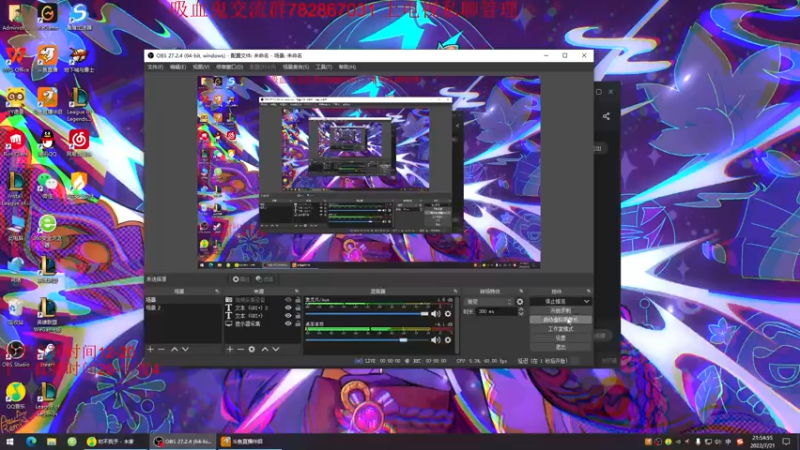Mute the 麦克风/Aux audio channel
The height and width of the screenshot is (450, 800).
click(436, 314)
